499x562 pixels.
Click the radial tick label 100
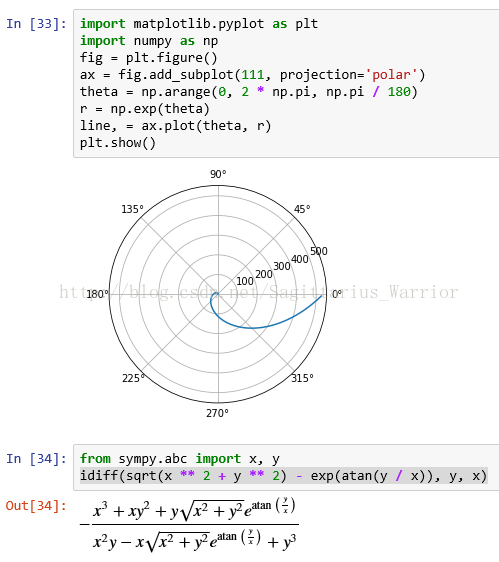(245, 281)
